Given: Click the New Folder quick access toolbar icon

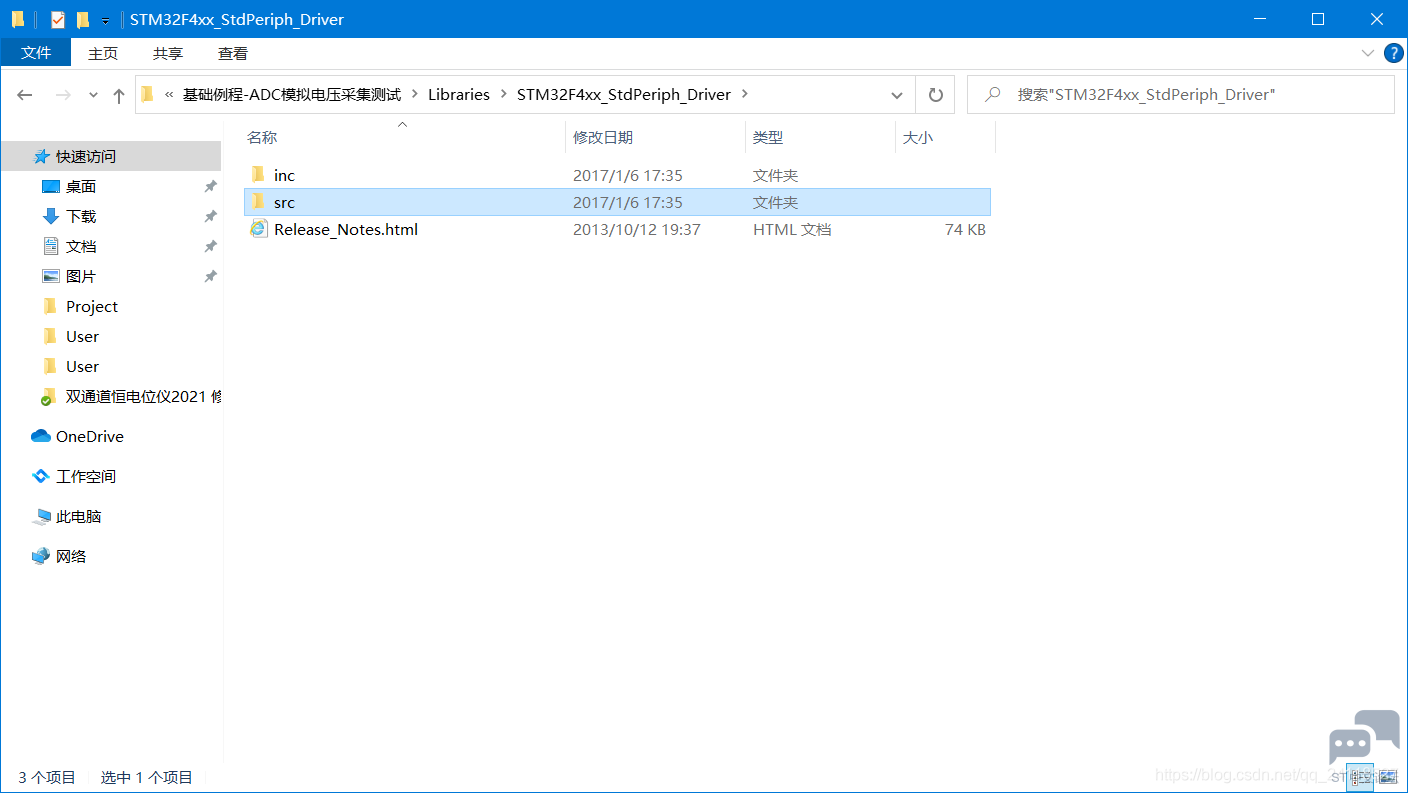Looking at the screenshot, I should [x=83, y=19].
